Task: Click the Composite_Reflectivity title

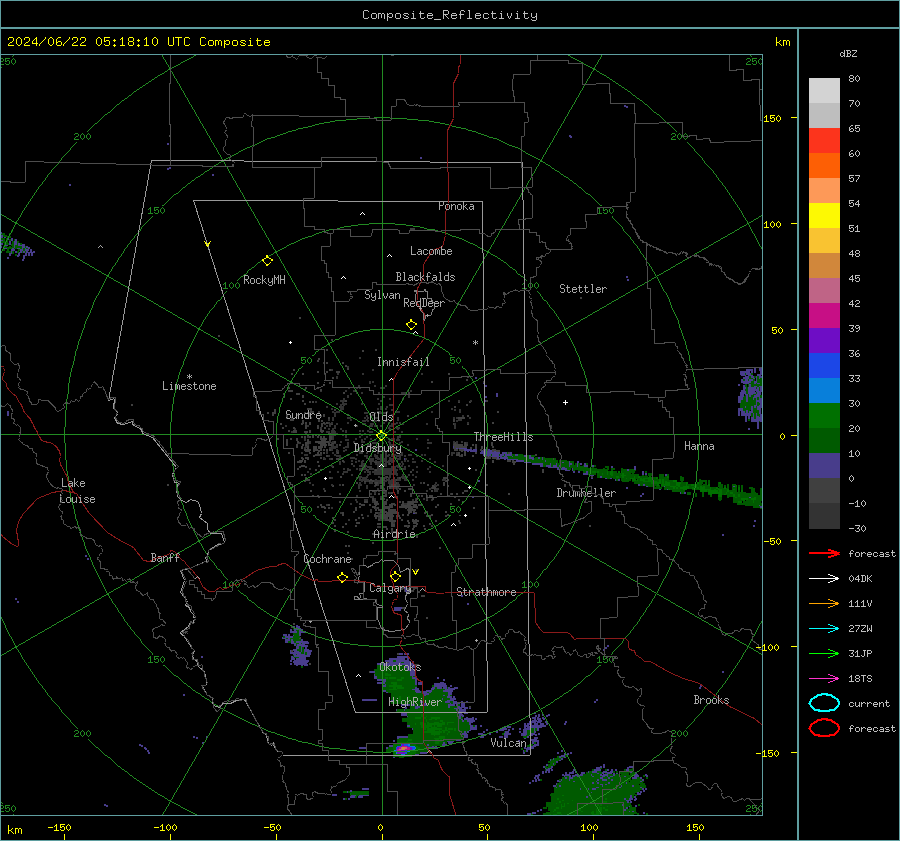Action: pyautogui.click(x=450, y=15)
